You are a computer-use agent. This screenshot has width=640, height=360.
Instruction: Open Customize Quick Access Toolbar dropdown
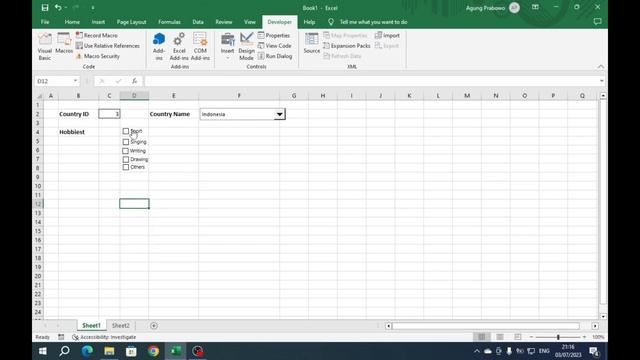click(x=93, y=8)
